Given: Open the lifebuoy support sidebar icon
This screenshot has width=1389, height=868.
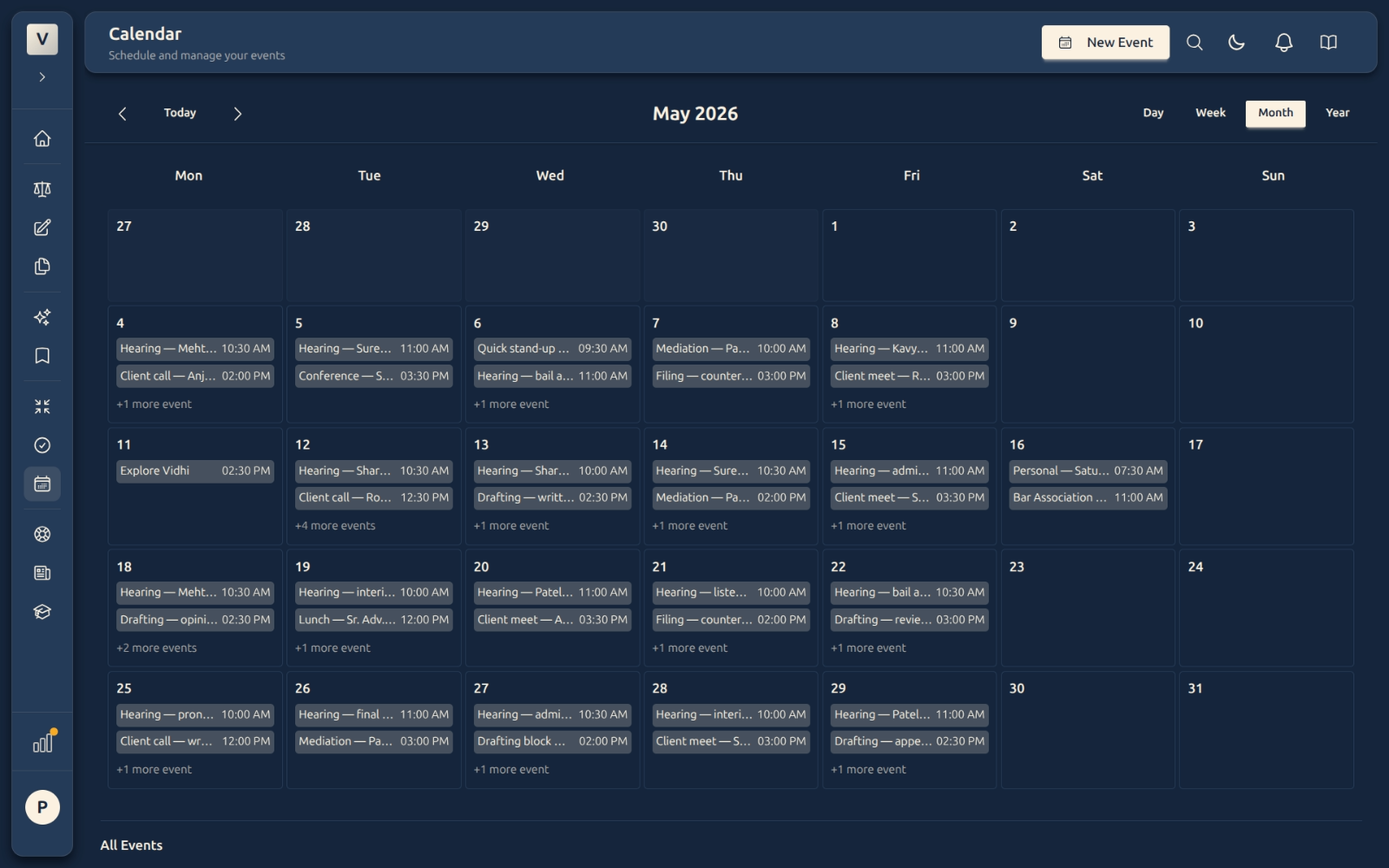Looking at the screenshot, I should pyautogui.click(x=42, y=535).
